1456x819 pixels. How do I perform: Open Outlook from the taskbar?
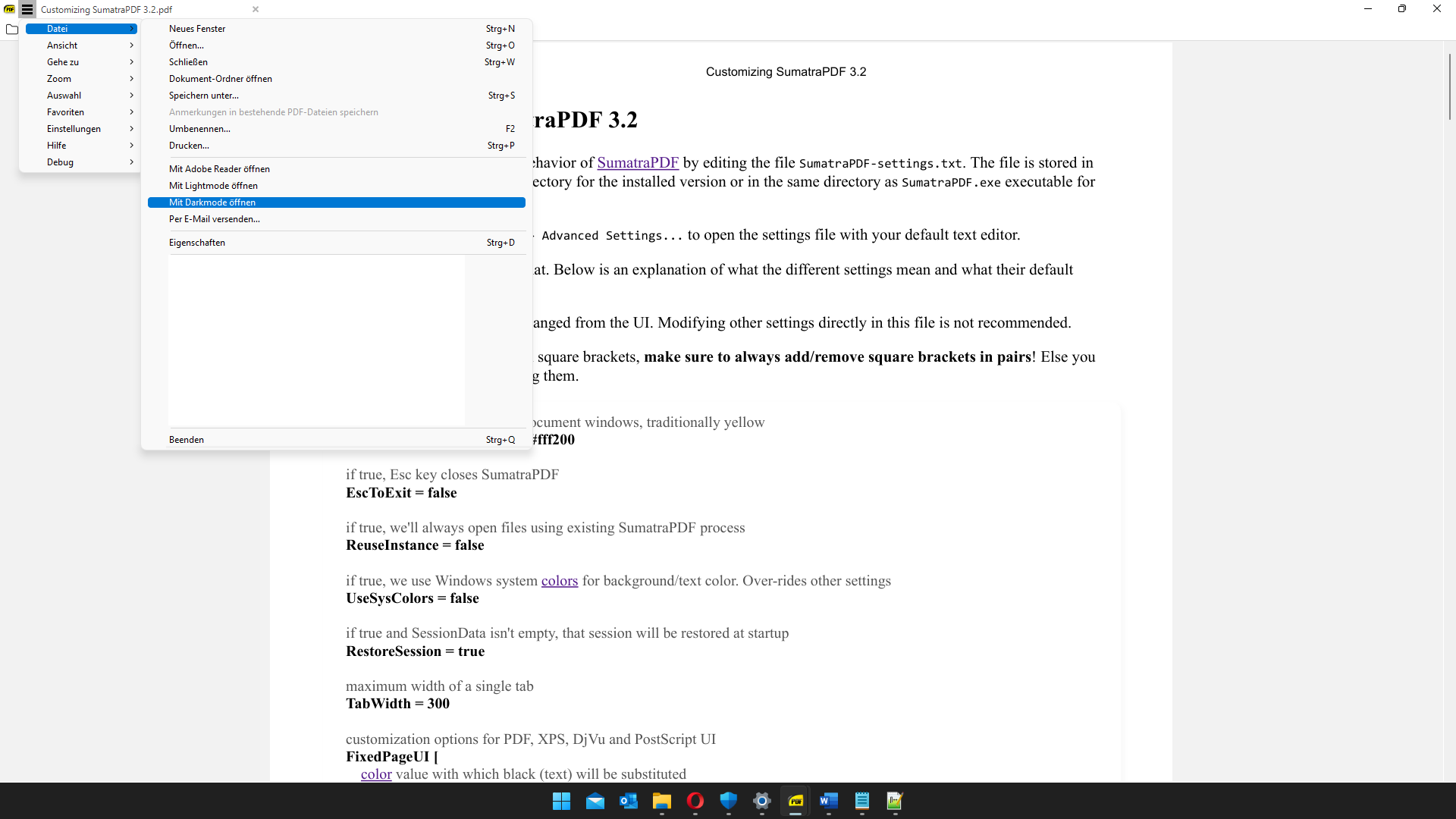click(629, 802)
